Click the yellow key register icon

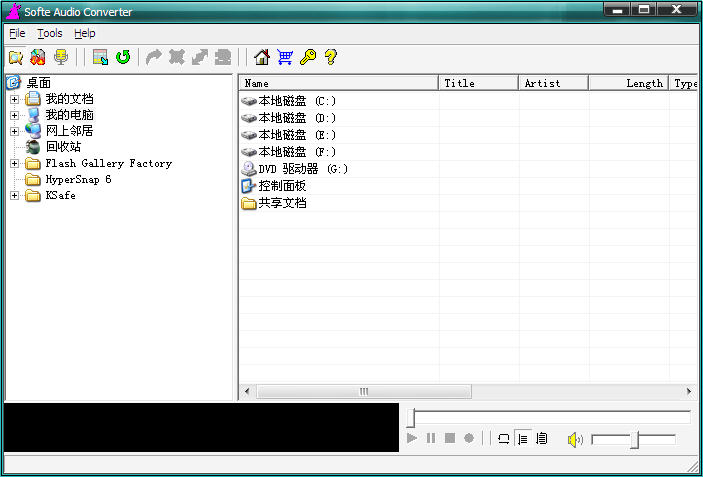point(308,57)
